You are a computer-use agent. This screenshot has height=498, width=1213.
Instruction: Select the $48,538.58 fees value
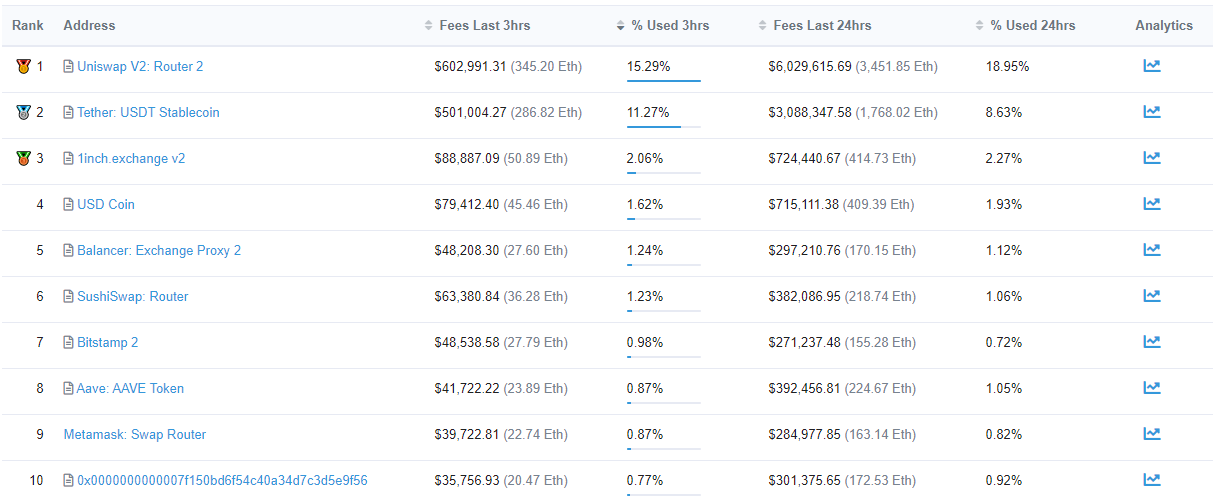[x=467, y=343]
